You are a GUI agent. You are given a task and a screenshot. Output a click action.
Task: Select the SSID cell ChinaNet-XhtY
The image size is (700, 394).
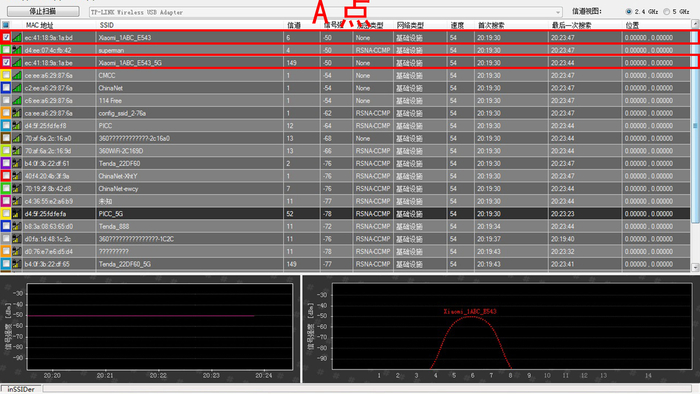[x=118, y=176]
